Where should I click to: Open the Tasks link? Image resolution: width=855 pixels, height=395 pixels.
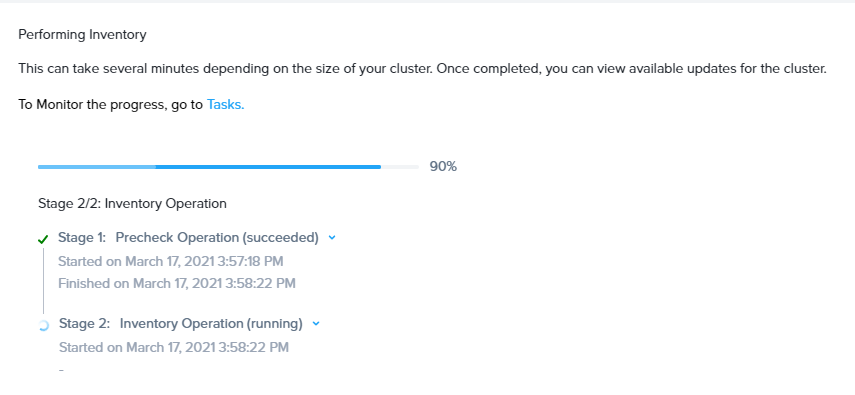point(225,105)
